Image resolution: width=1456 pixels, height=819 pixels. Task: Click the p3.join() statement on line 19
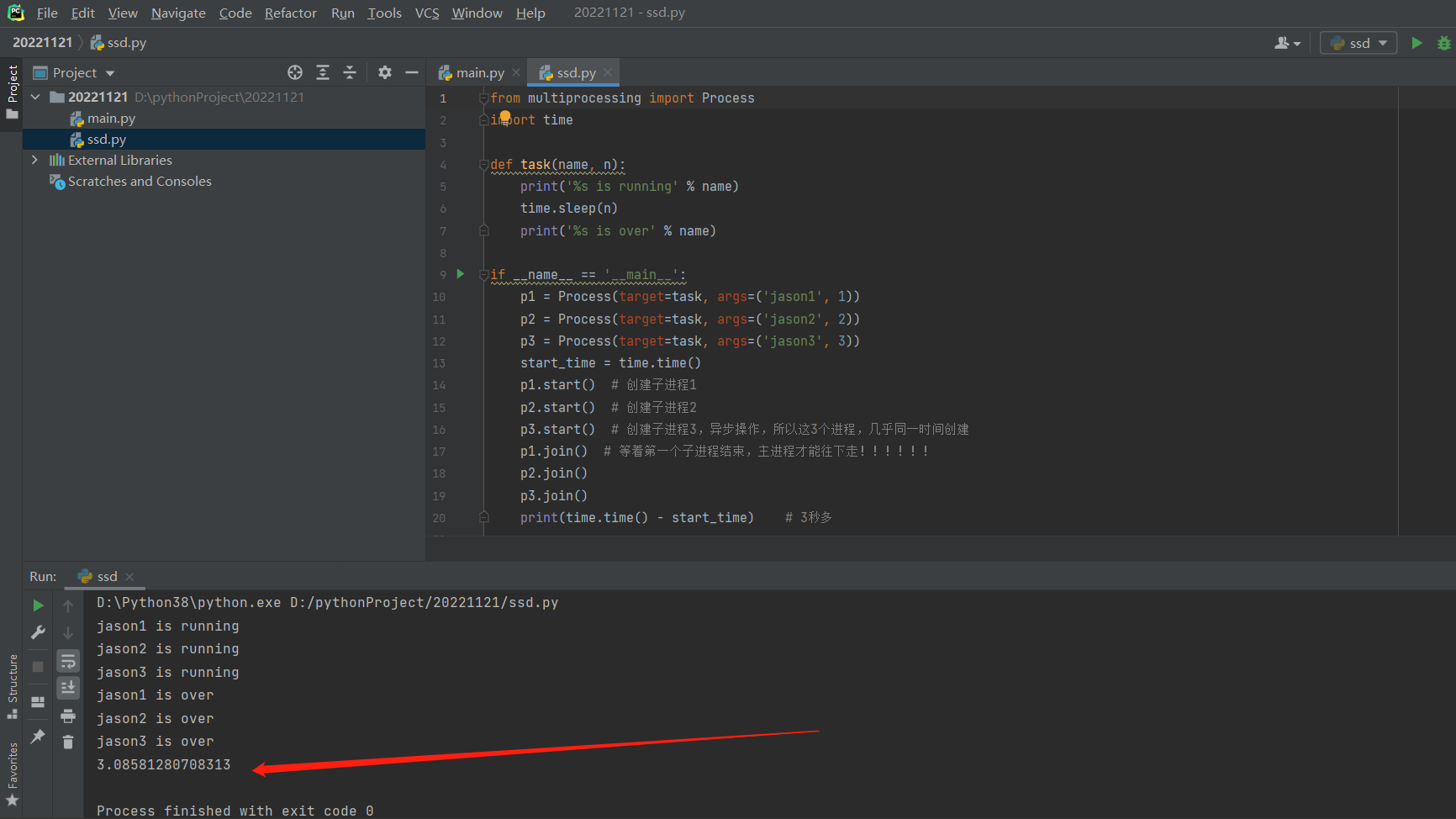pos(553,496)
